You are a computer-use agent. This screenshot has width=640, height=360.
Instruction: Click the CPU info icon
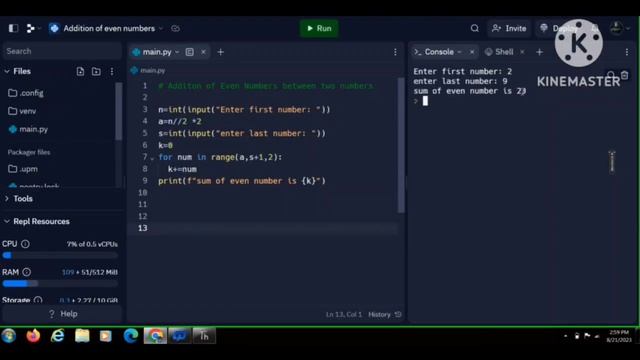tap(25, 244)
